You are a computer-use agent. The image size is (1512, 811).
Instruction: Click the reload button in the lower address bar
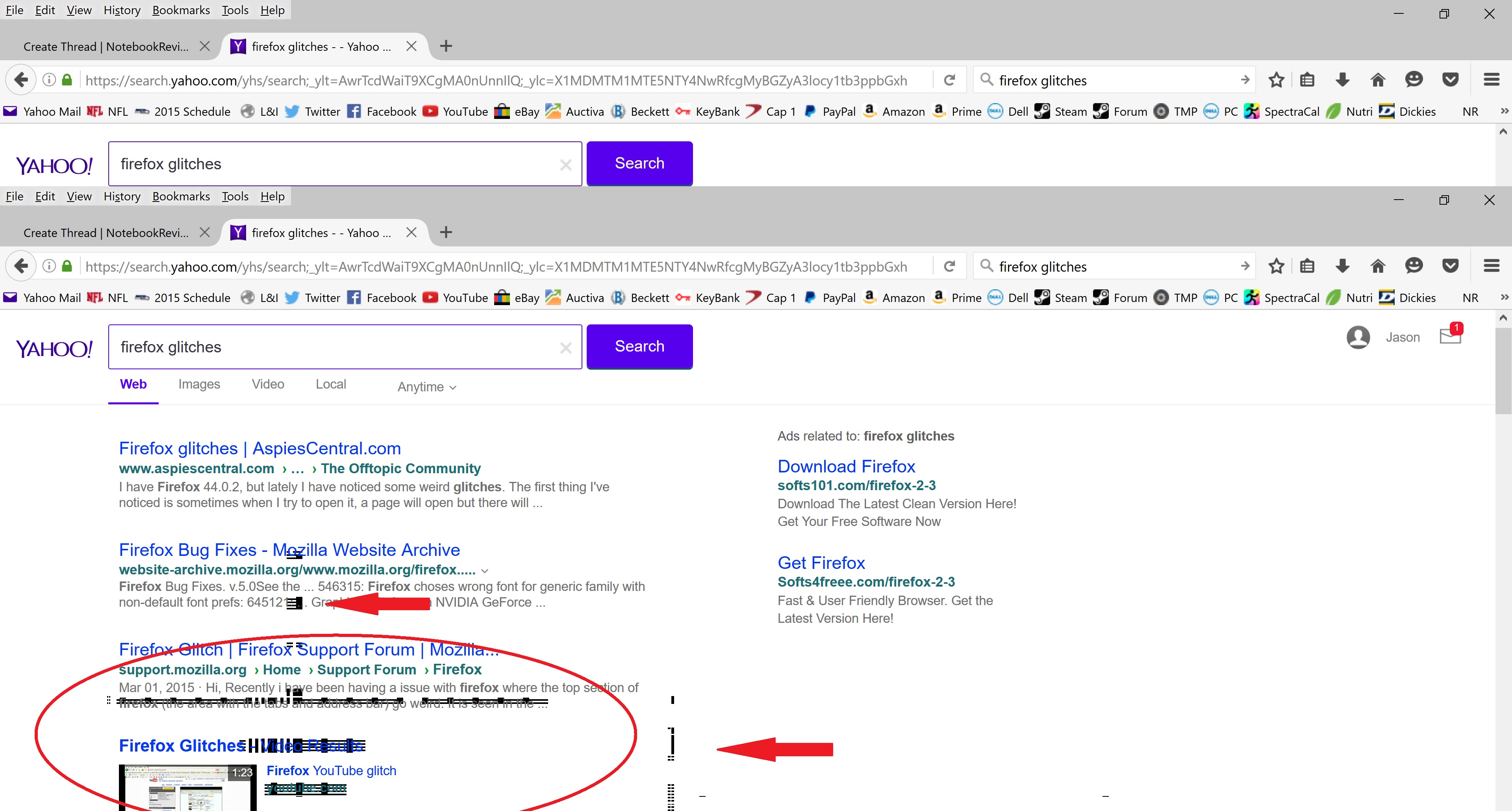[949, 267]
